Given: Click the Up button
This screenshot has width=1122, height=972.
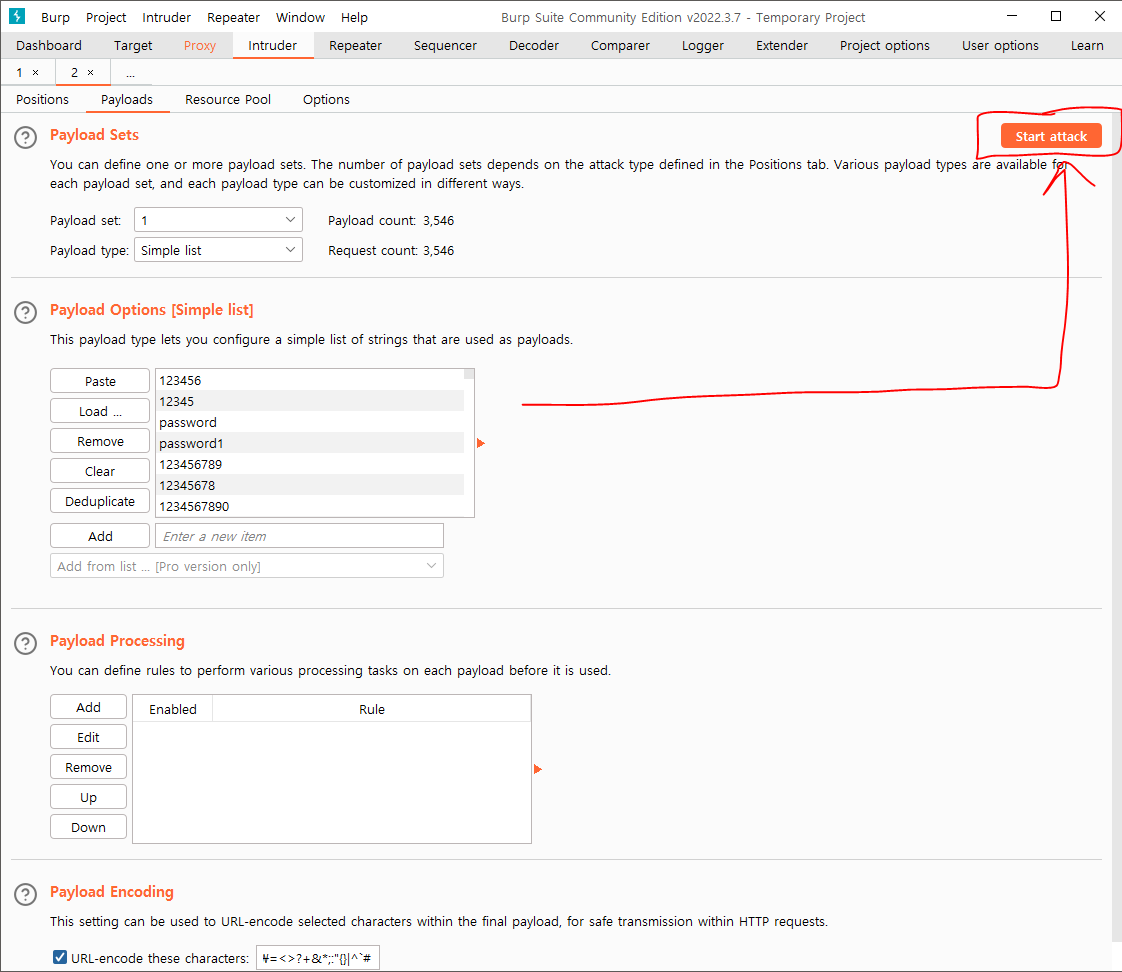Looking at the screenshot, I should click(89, 797).
